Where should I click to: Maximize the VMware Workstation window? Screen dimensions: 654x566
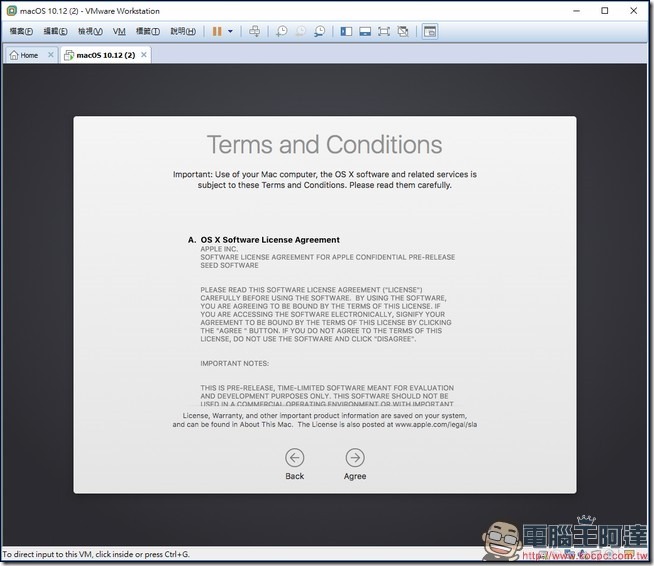(x=605, y=11)
